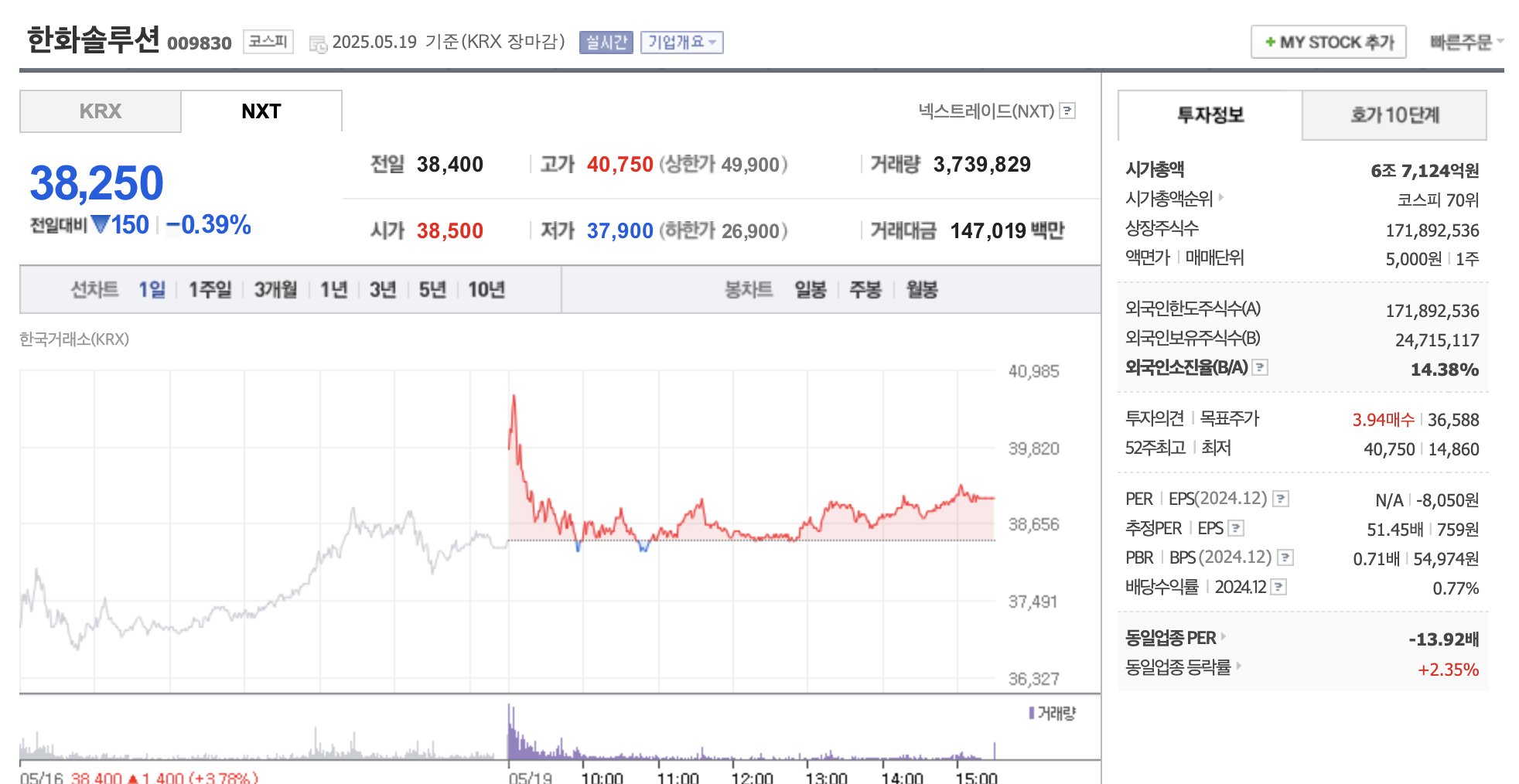
Task: Click 거래량 value 3,739,829
Action: coord(982,165)
